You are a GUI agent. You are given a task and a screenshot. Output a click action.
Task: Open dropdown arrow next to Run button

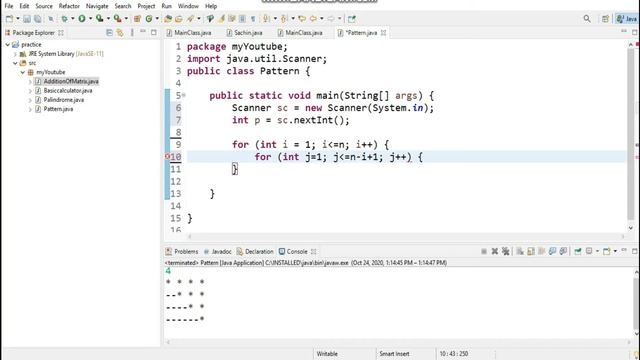coord(90,18)
